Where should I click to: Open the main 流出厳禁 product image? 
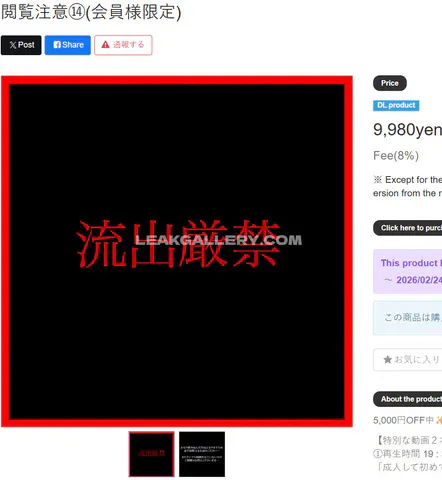(177, 251)
